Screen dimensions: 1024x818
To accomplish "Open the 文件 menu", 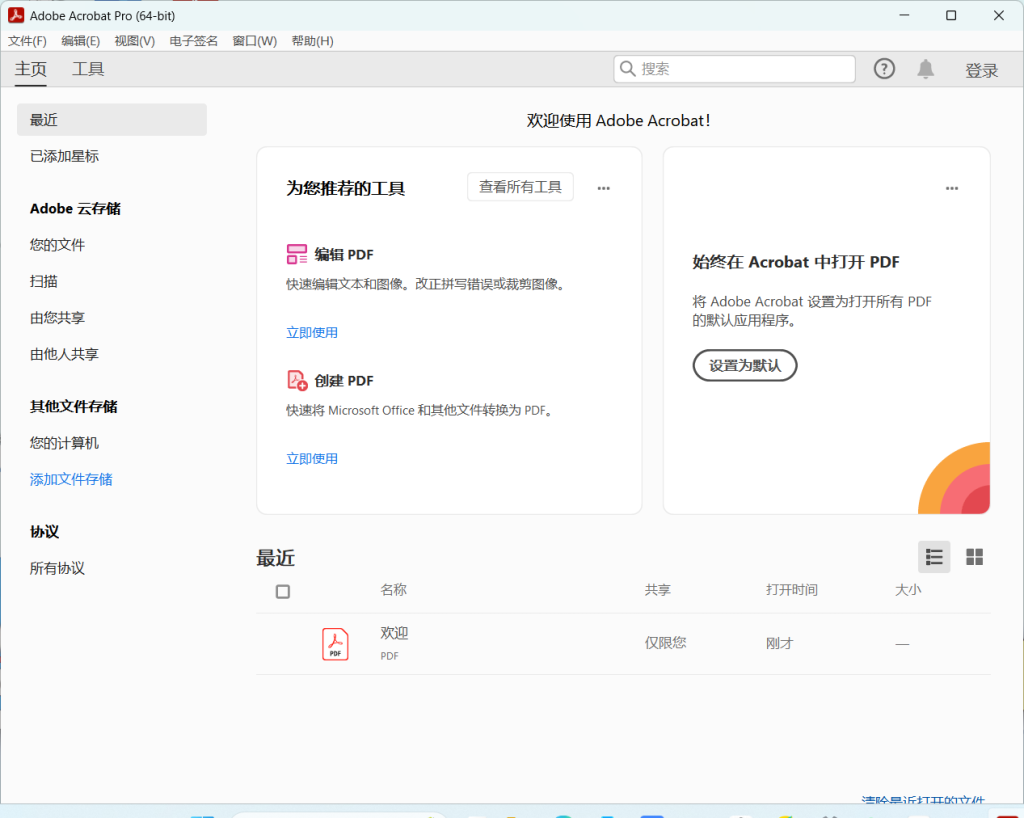I will (26, 41).
